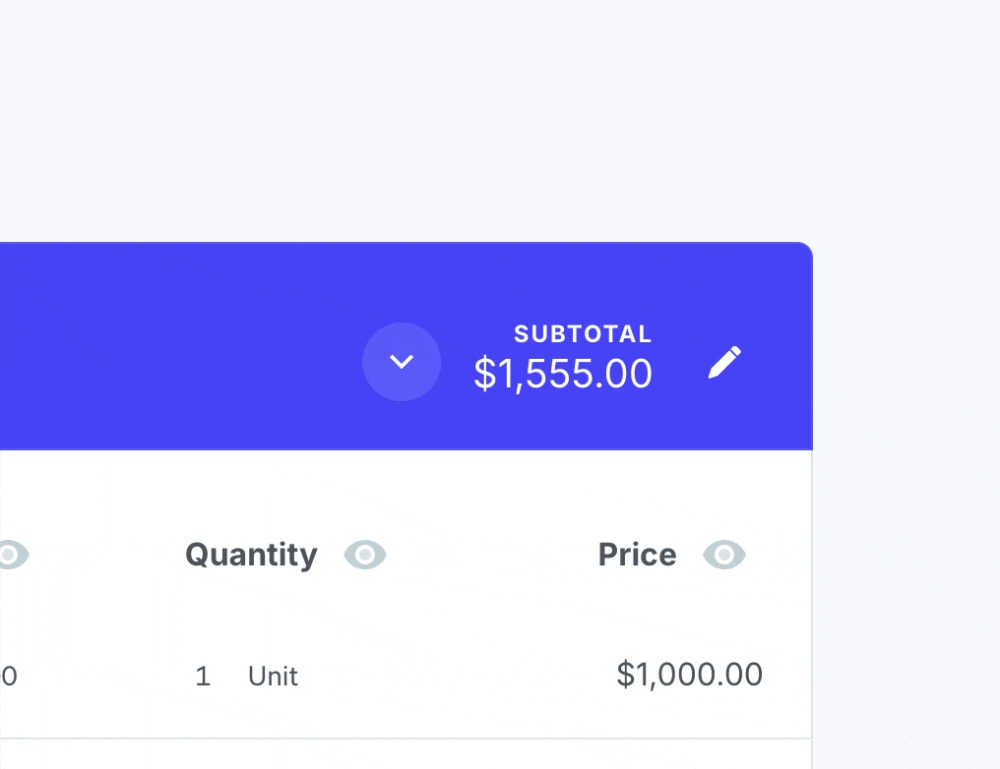Click the gray page background above the card

tap(400, 120)
